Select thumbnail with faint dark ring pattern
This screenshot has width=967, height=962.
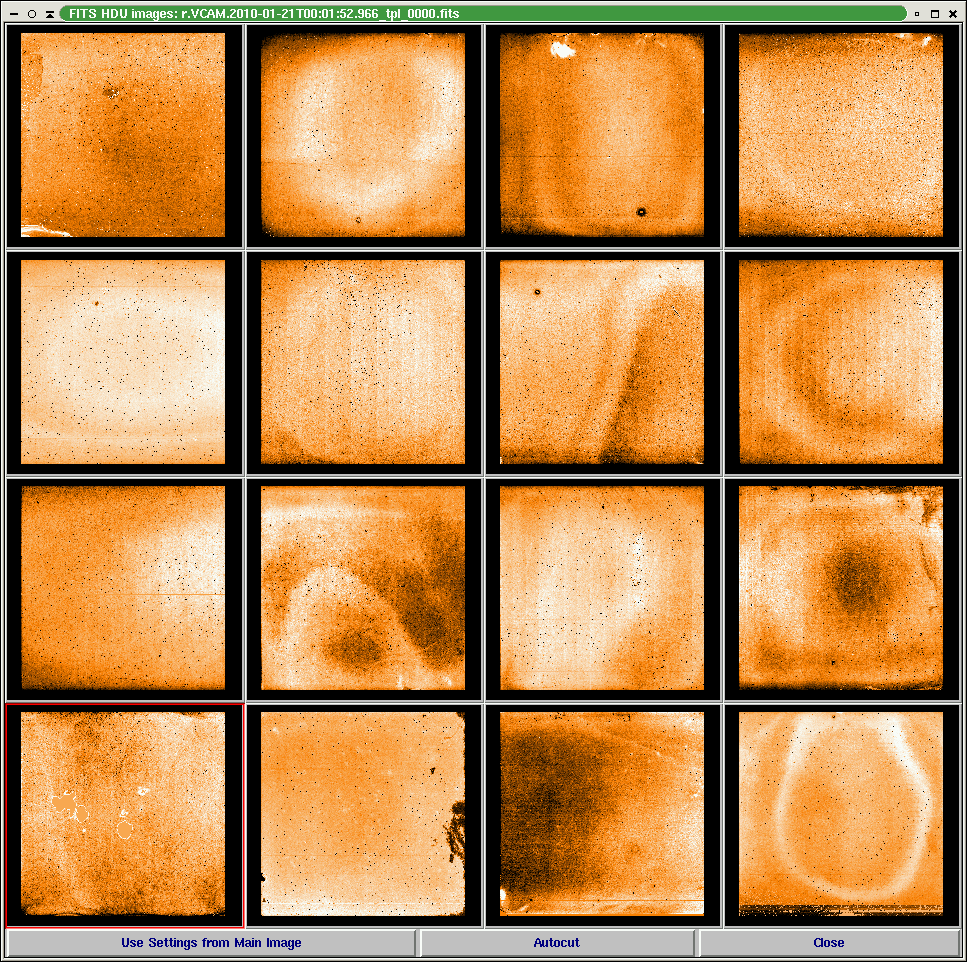tap(841, 362)
